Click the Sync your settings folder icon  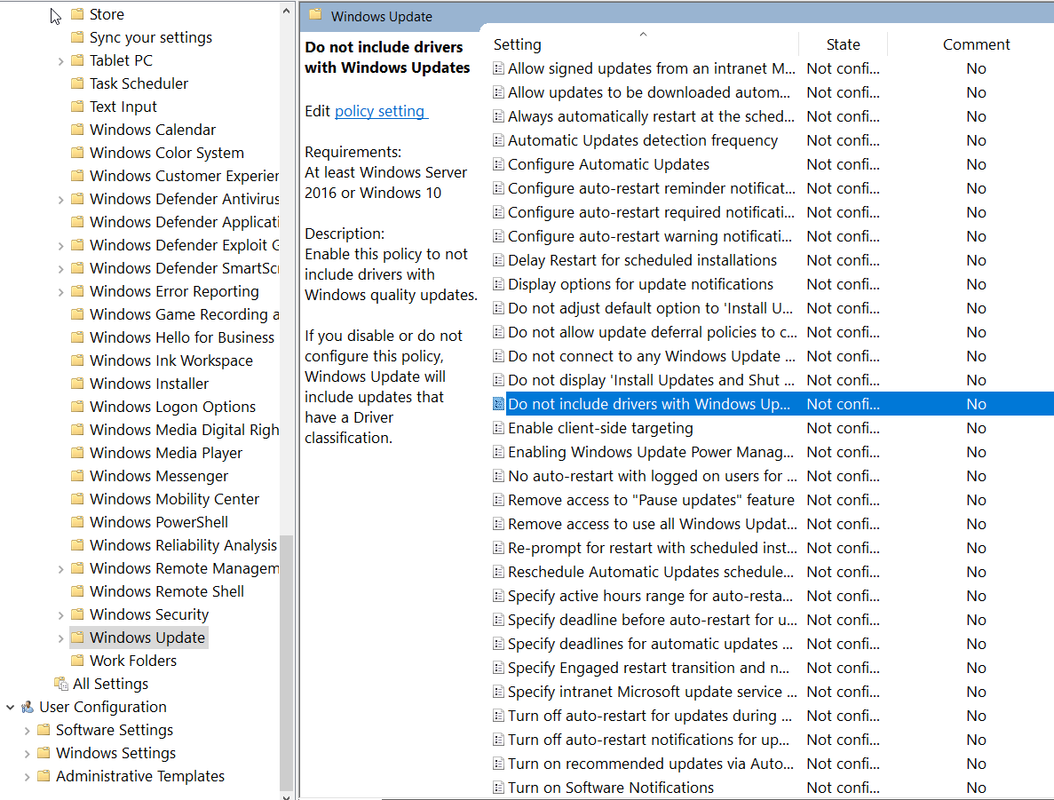point(77,37)
